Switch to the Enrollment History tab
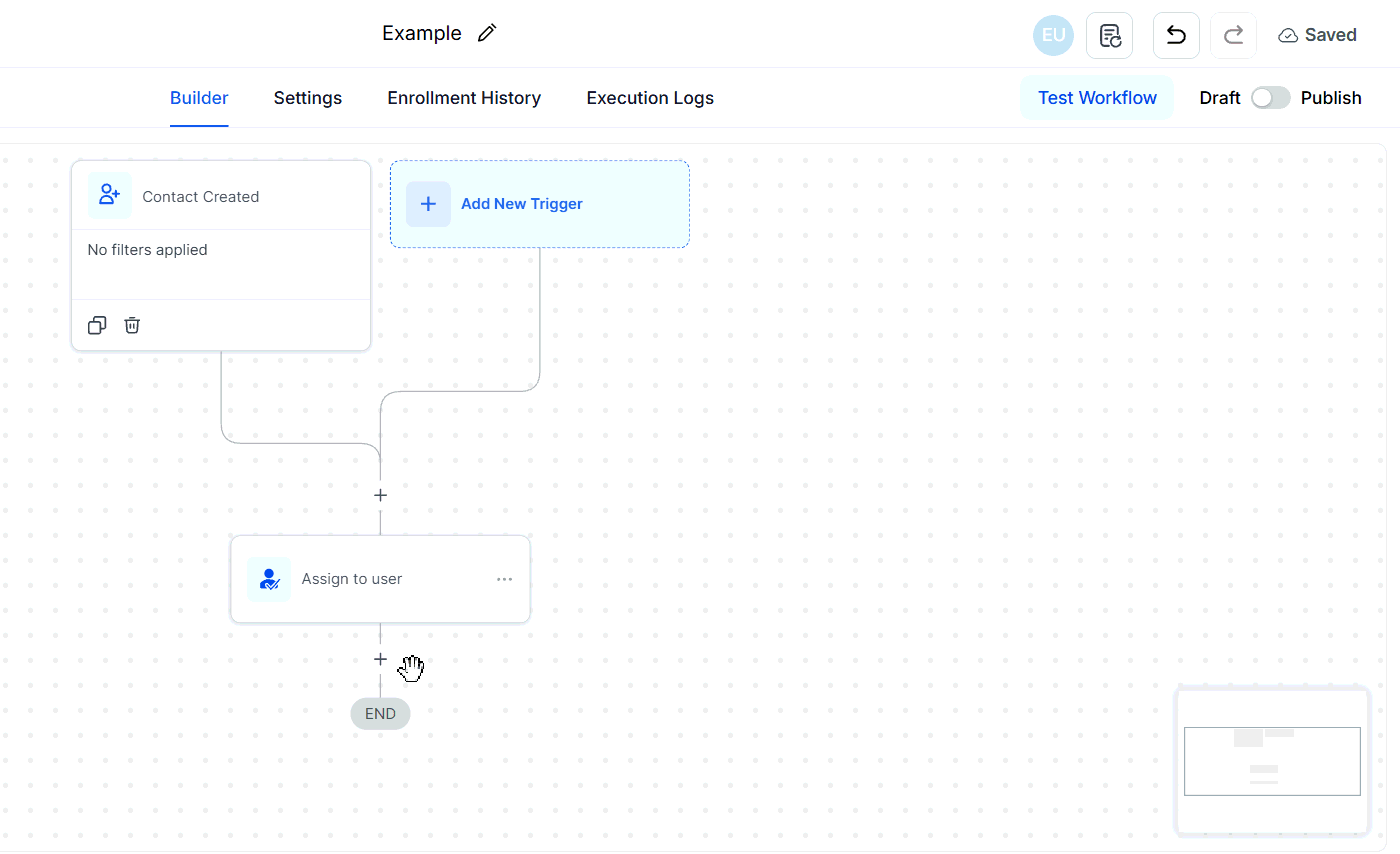 click(464, 97)
